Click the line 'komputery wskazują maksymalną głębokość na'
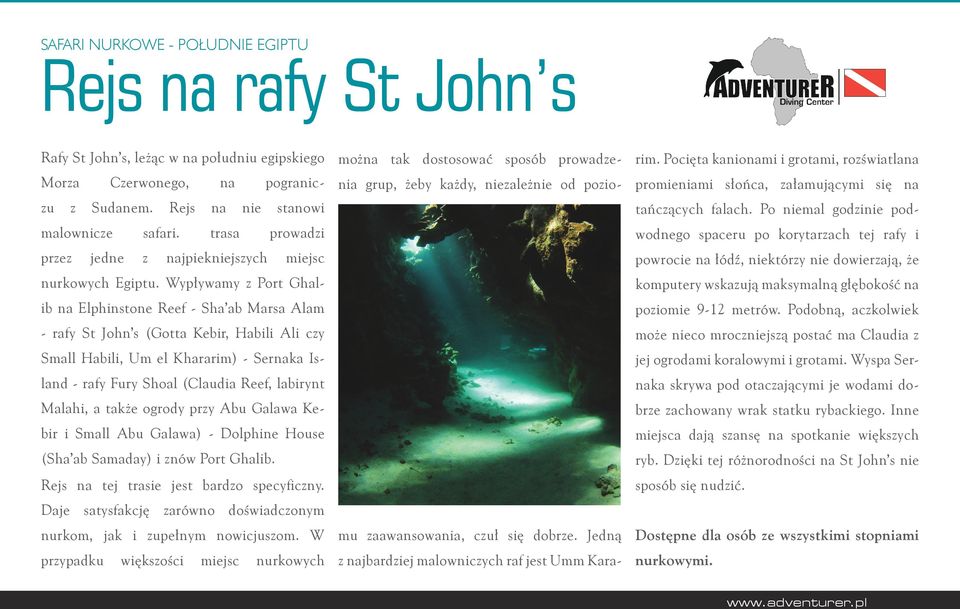Screen dimensions: 960x609 coord(777,285)
